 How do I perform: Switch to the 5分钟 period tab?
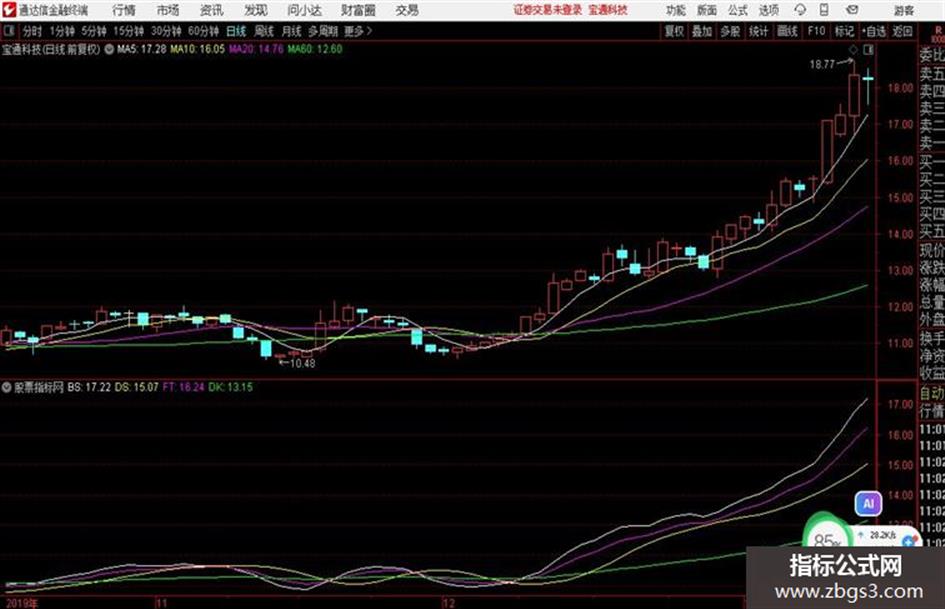[93, 31]
